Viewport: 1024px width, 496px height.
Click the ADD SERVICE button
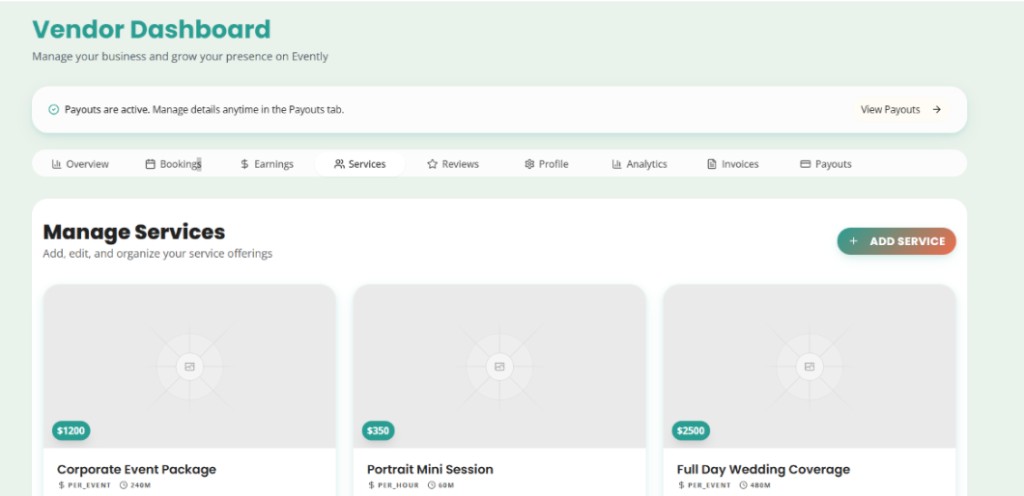coord(897,241)
